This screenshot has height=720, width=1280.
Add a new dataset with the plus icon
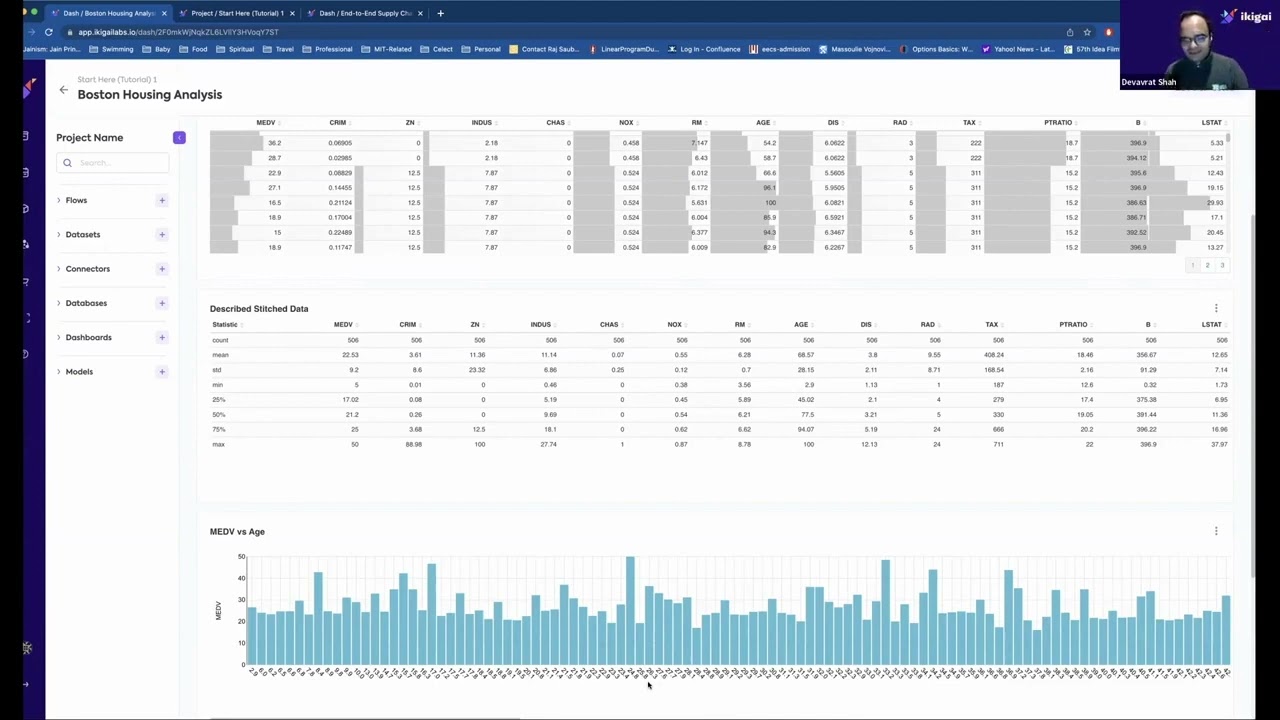(x=162, y=234)
